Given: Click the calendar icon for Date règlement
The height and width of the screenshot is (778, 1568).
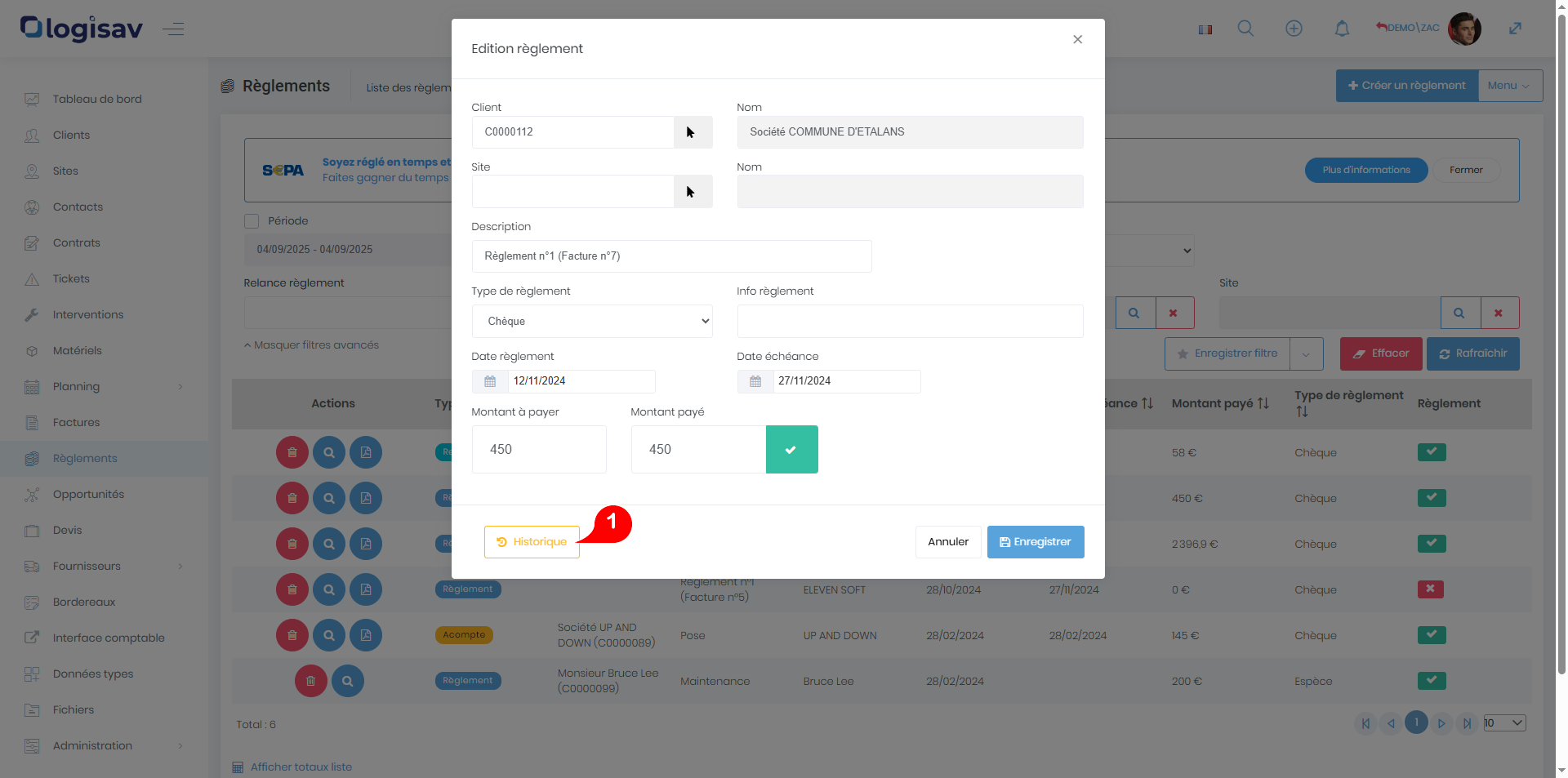Looking at the screenshot, I should pos(490,381).
